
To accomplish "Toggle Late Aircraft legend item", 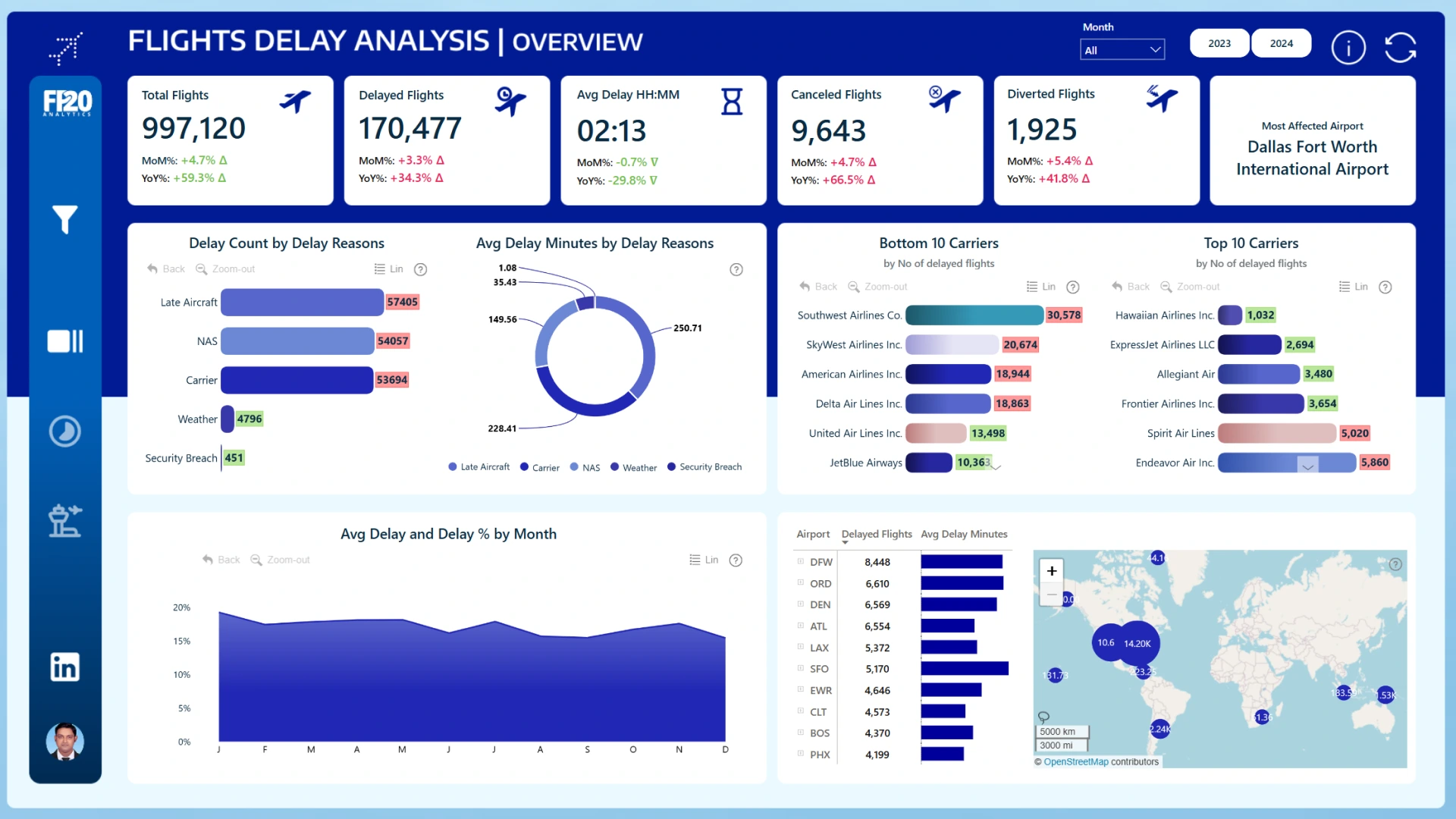I will [x=479, y=467].
